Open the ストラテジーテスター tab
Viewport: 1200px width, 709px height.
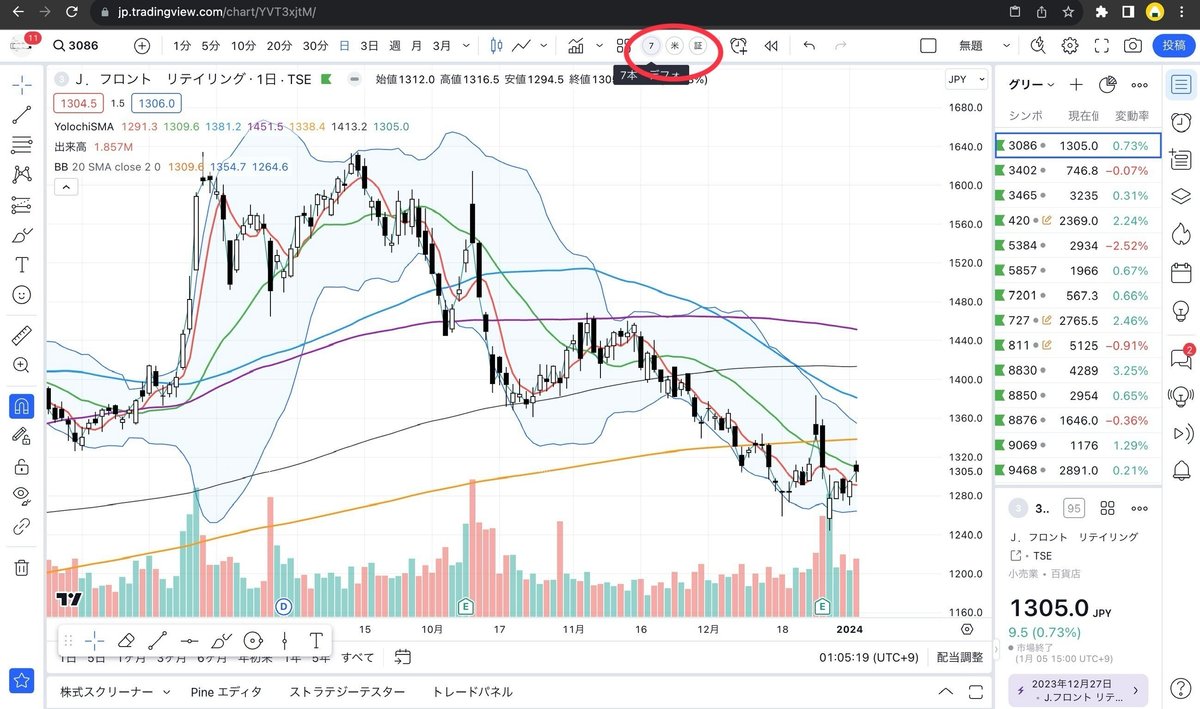pyautogui.click(x=347, y=692)
